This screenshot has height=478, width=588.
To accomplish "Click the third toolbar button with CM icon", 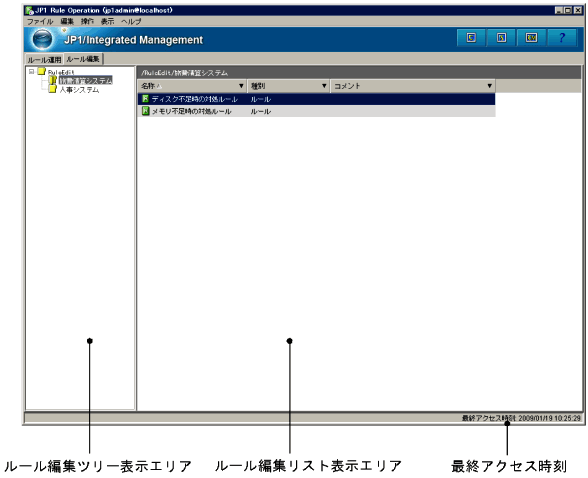I will [x=531, y=37].
